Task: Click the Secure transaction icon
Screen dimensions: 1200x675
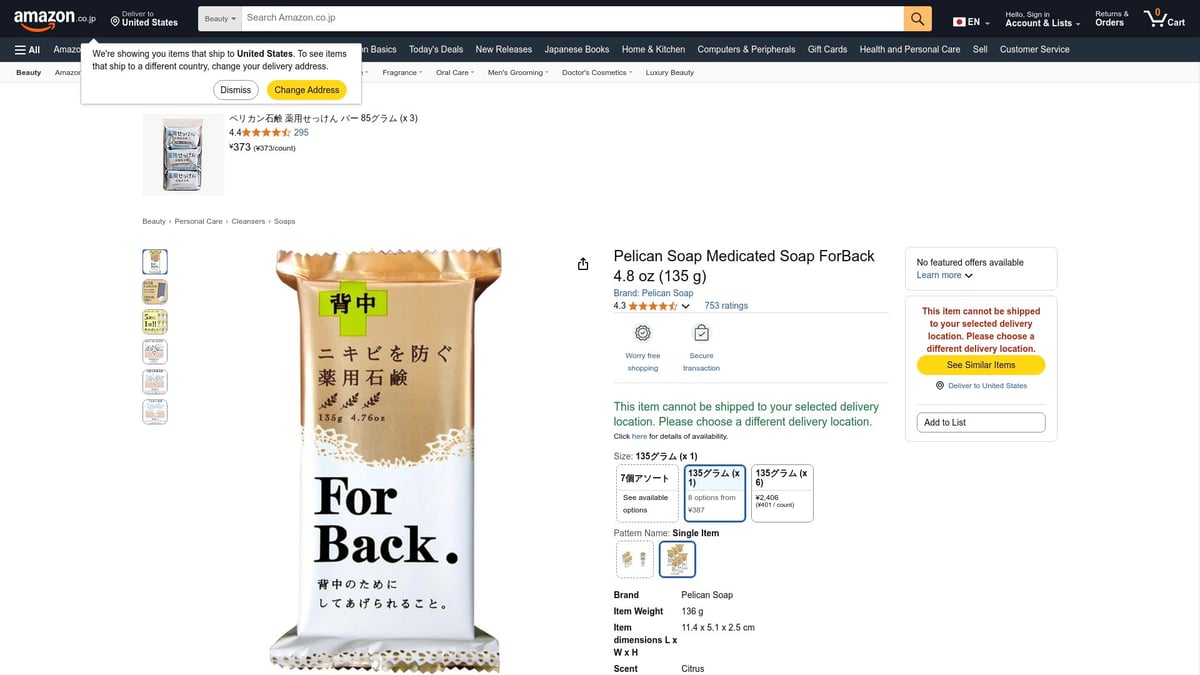Action: pyautogui.click(x=701, y=333)
